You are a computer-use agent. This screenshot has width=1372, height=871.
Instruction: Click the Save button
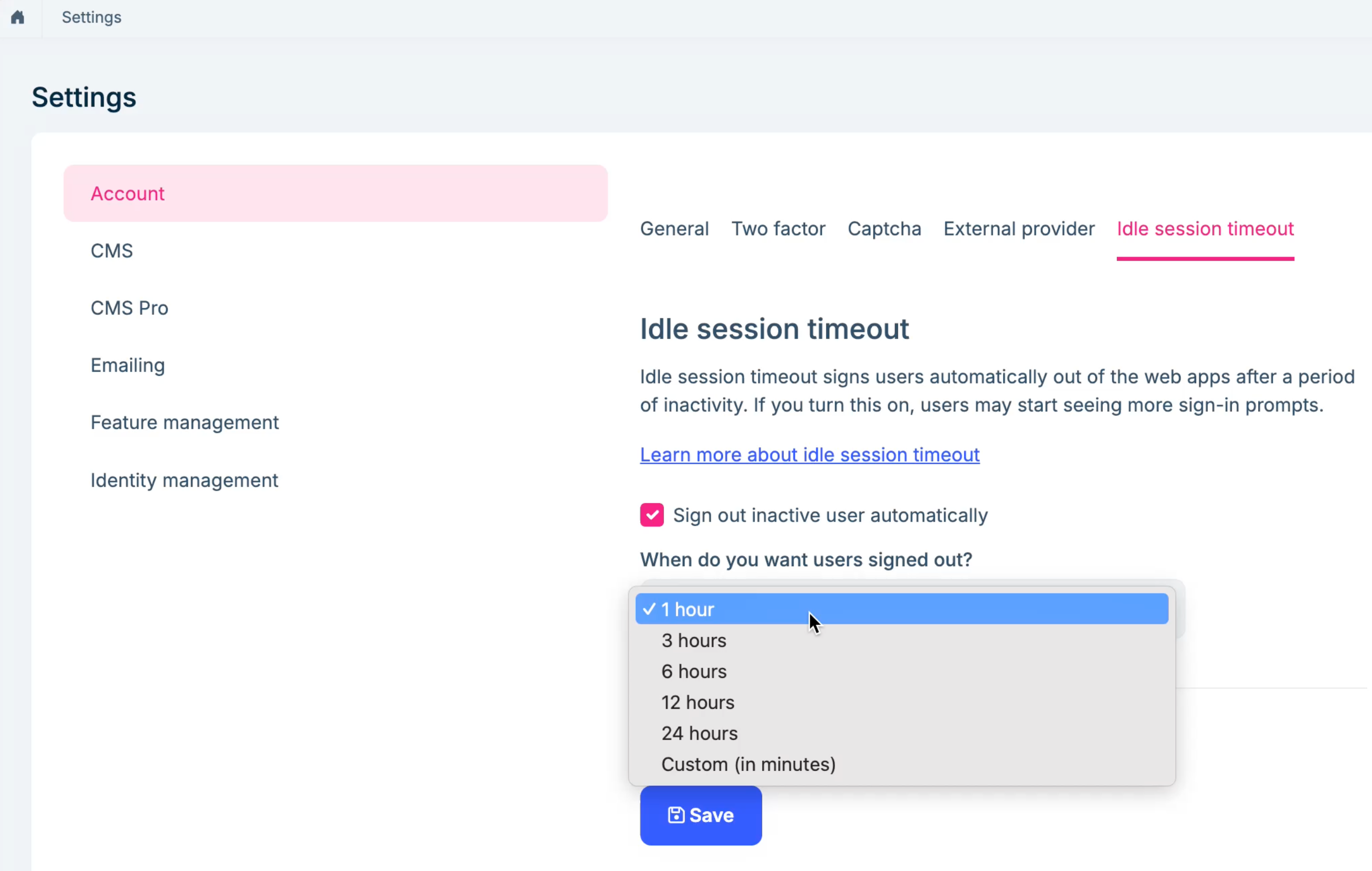pos(700,815)
